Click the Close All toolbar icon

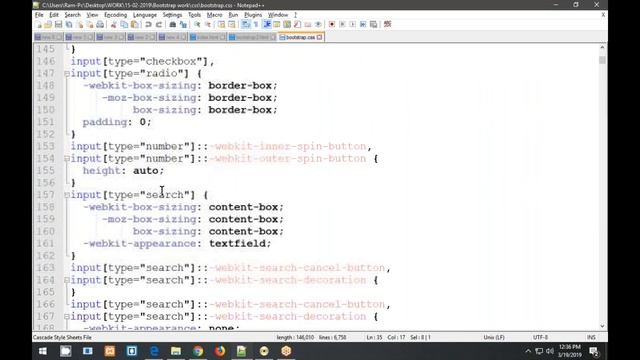[x=90, y=24]
